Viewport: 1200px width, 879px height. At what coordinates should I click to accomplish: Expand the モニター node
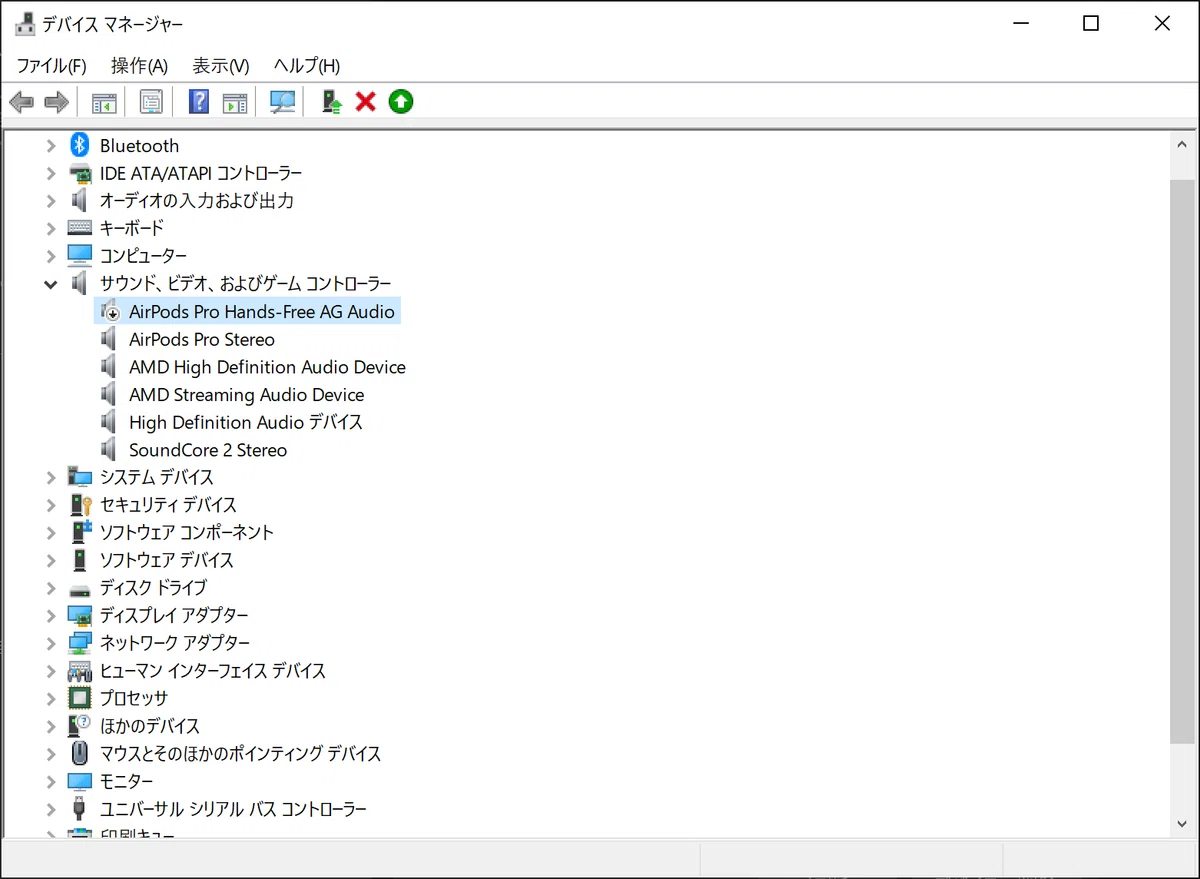[x=50, y=781]
